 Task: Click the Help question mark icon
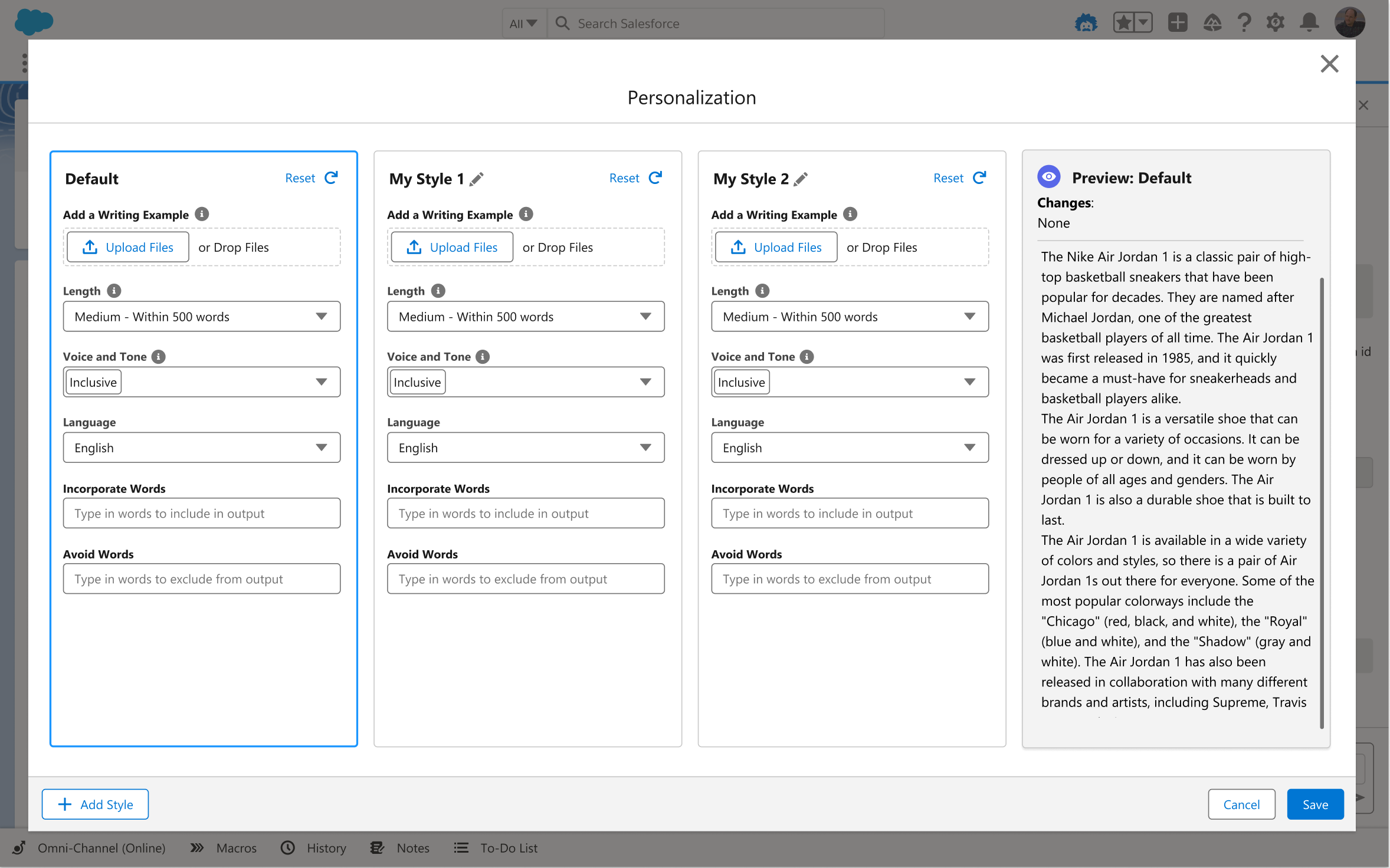[1244, 23]
